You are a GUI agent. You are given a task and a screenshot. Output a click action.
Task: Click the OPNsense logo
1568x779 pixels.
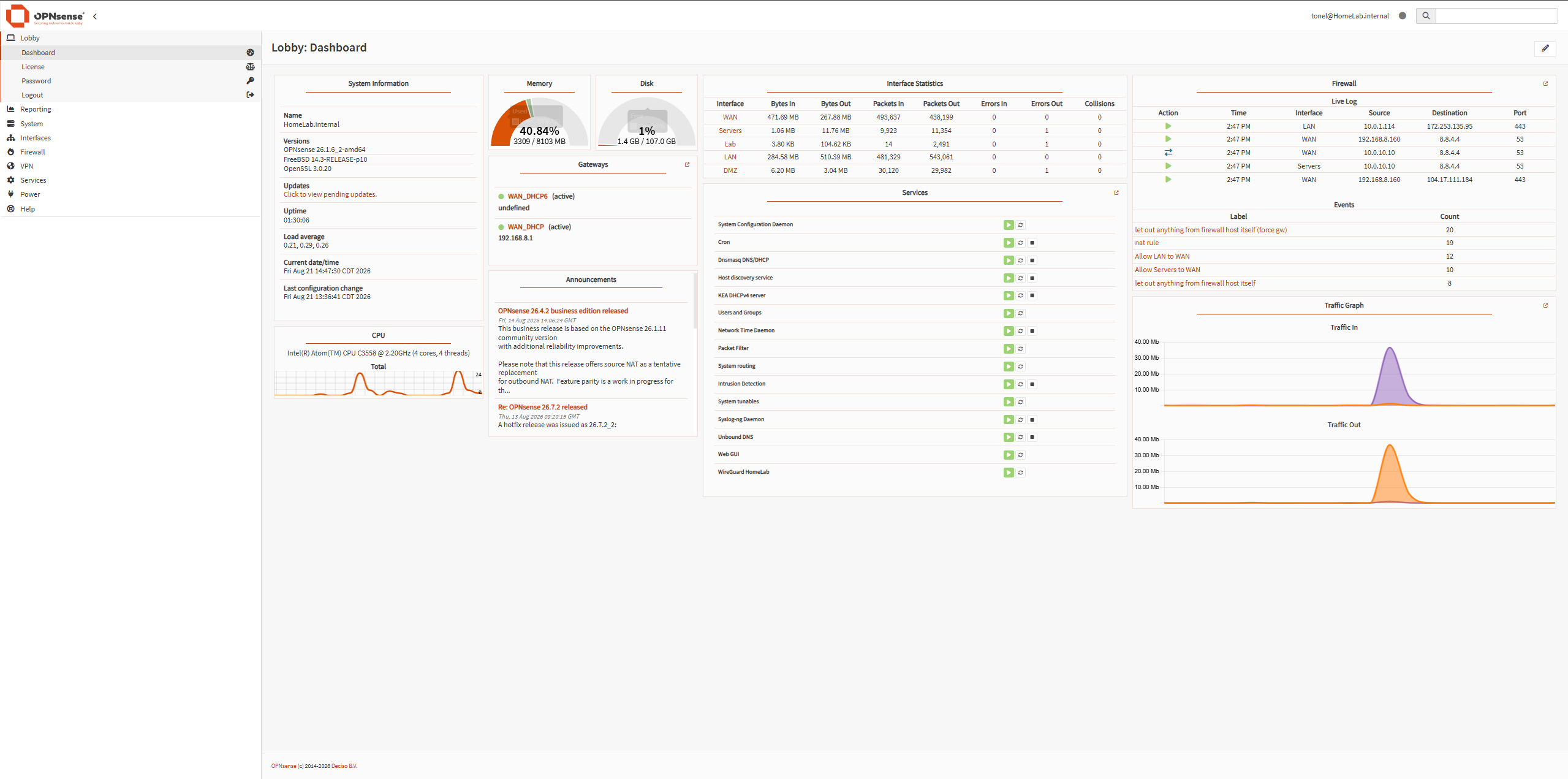pos(45,16)
